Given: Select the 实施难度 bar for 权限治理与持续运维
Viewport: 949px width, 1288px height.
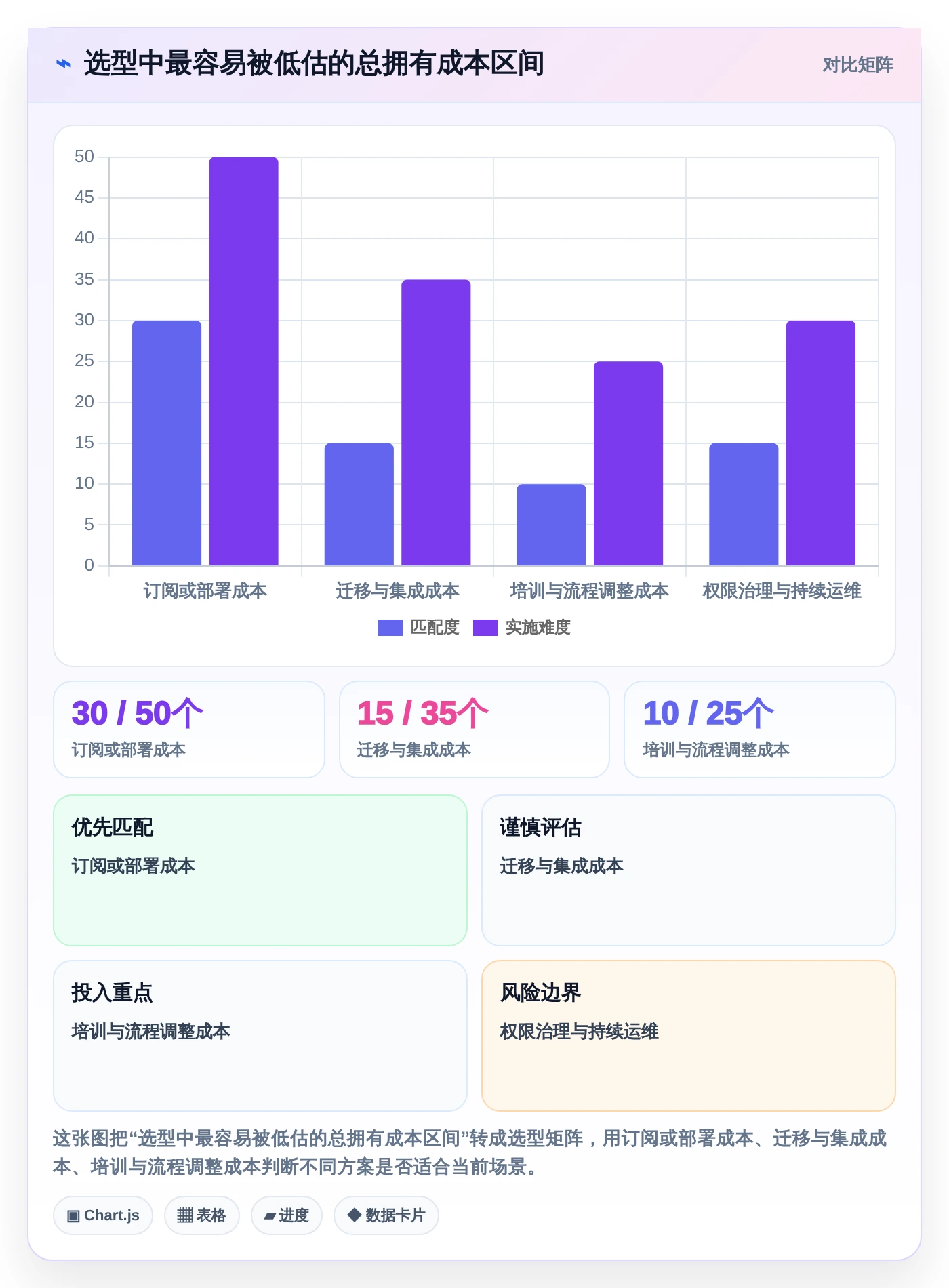Looking at the screenshot, I should click(x=821, y=443).
